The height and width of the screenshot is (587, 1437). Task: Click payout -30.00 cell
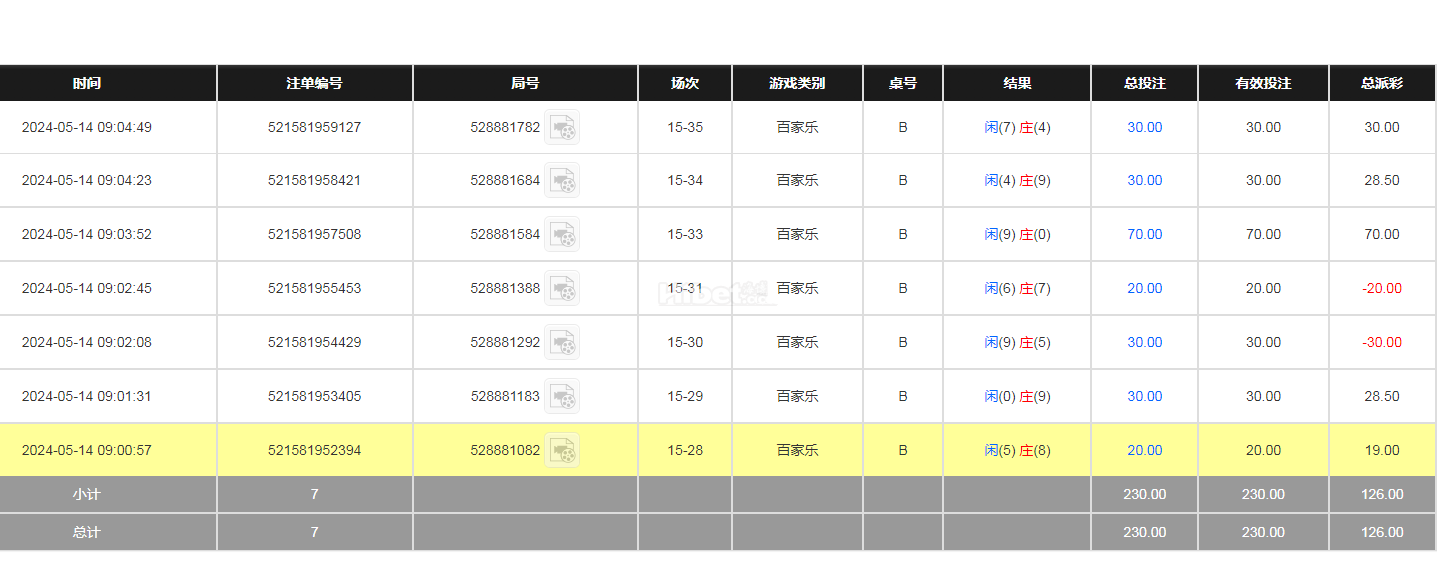[1382, 342]
